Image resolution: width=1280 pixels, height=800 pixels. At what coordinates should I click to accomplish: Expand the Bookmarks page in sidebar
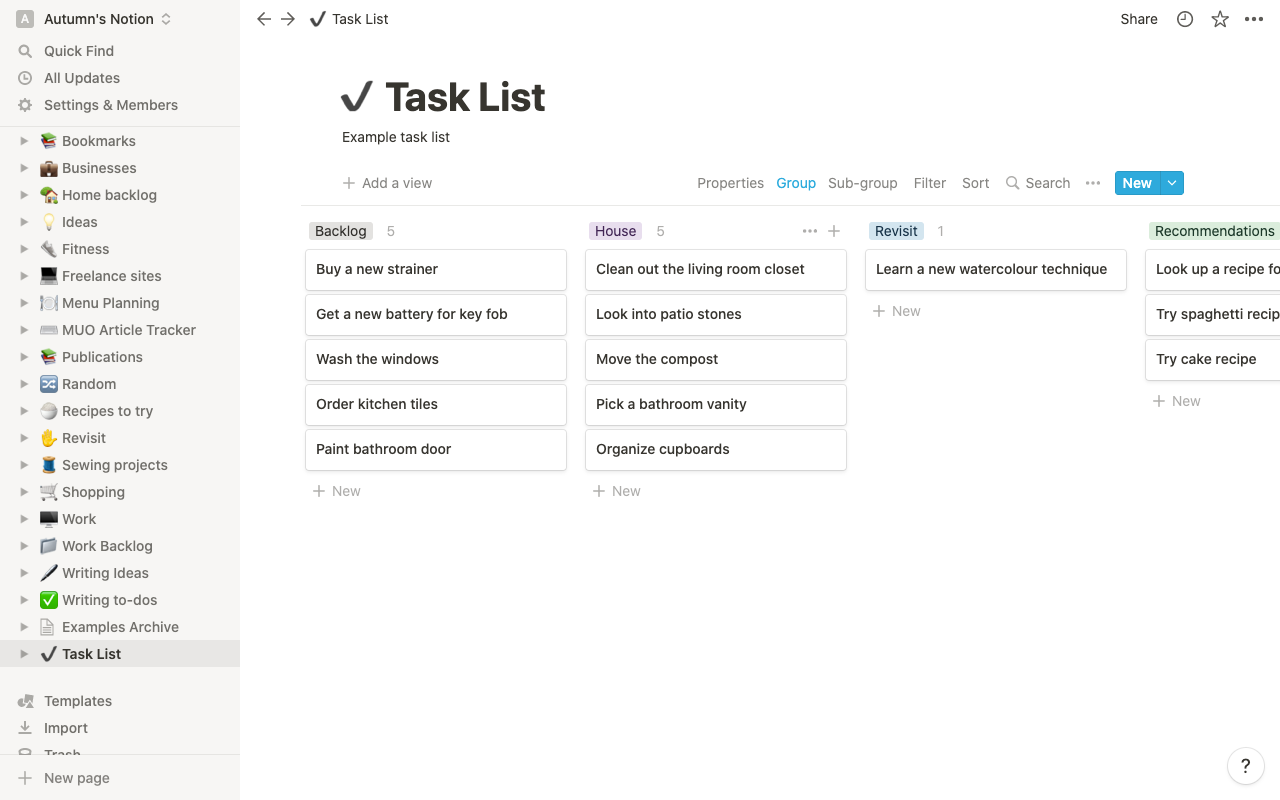(x=25, y=141)
